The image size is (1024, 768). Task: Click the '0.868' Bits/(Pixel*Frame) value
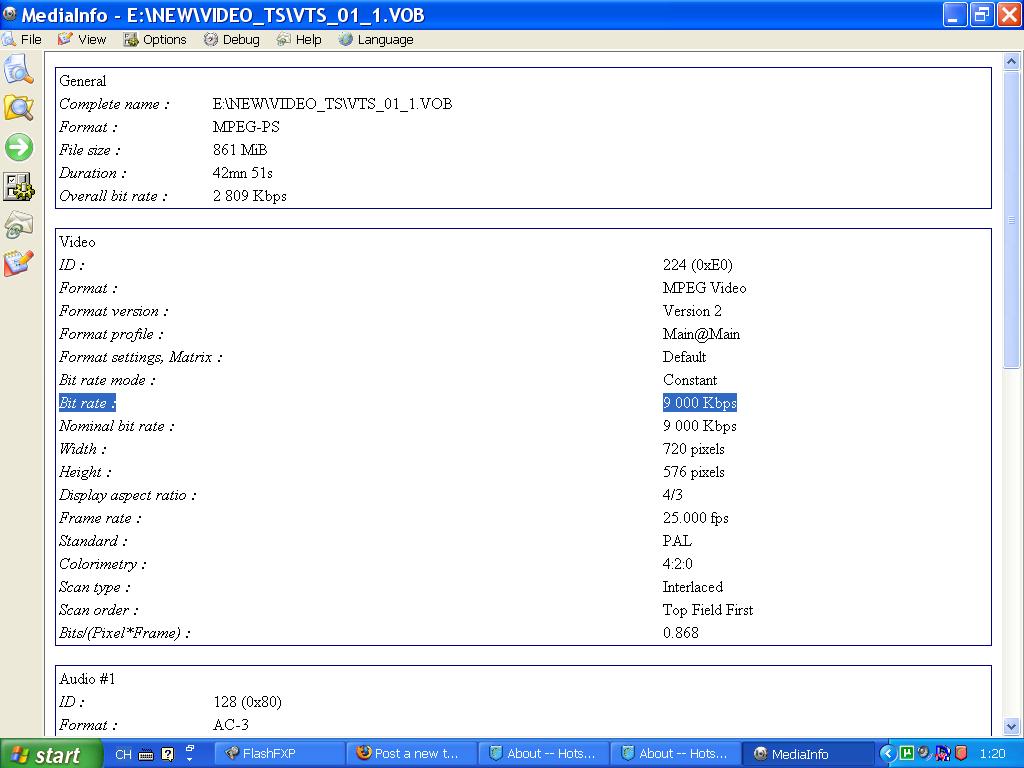click(x=680, y=633)
